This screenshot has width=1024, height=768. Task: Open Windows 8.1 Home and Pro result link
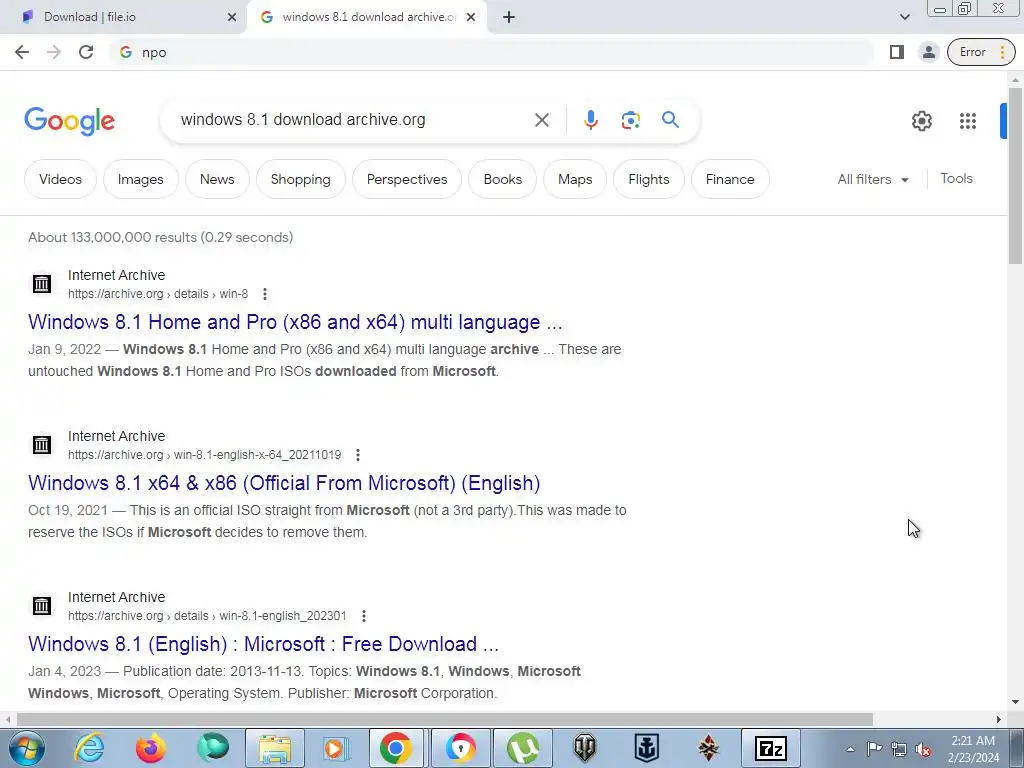point(295,322)
